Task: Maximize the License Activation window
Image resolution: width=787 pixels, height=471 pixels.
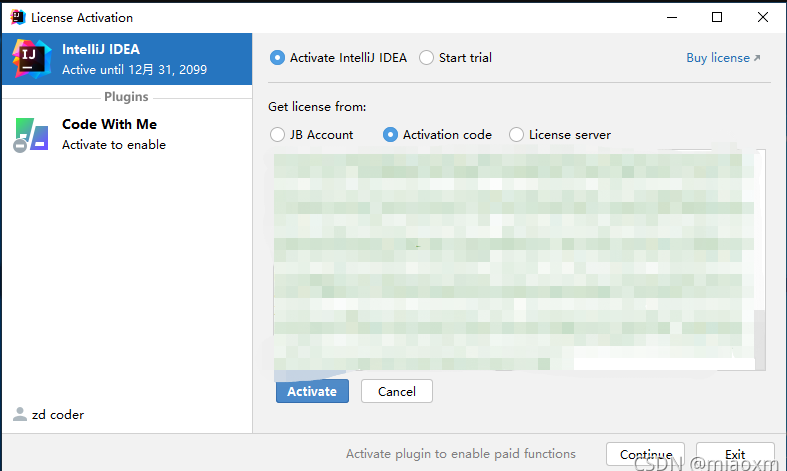Action: click(x=717, y=17)
